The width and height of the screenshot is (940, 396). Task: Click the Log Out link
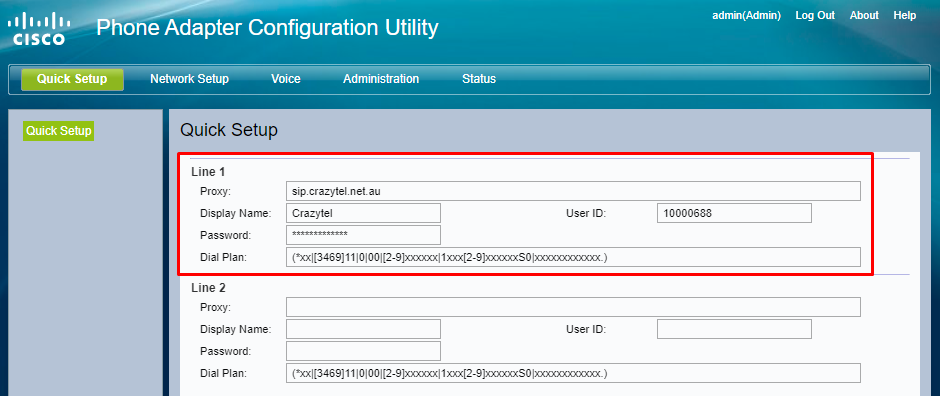pyautogui.click(x=815, y=16)
